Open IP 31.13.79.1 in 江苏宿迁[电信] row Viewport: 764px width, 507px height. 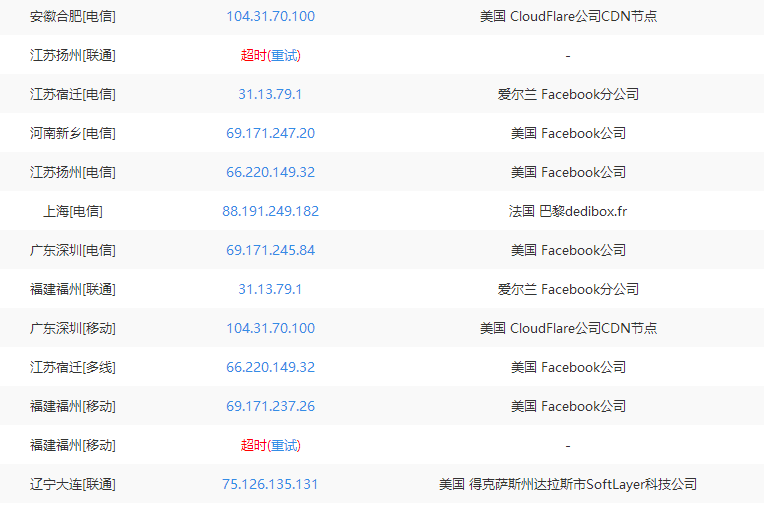click(270, 94)
